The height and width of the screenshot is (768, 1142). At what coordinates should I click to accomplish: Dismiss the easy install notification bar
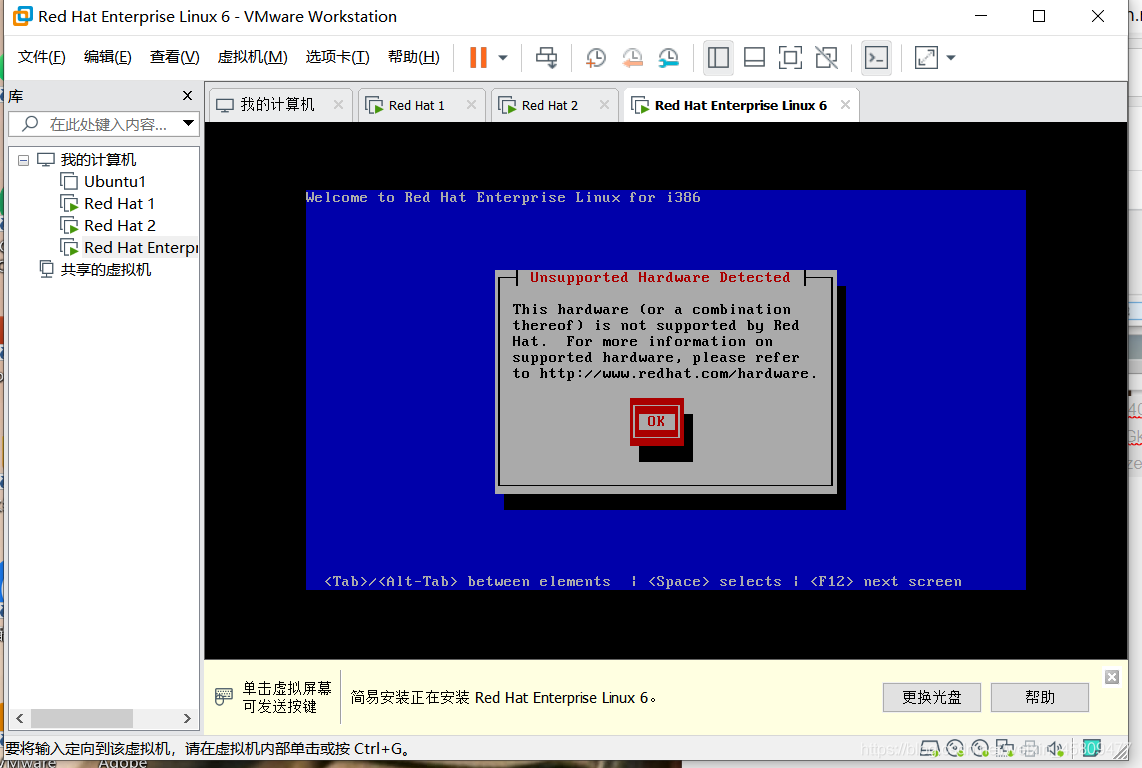[x=1111, y=677]
